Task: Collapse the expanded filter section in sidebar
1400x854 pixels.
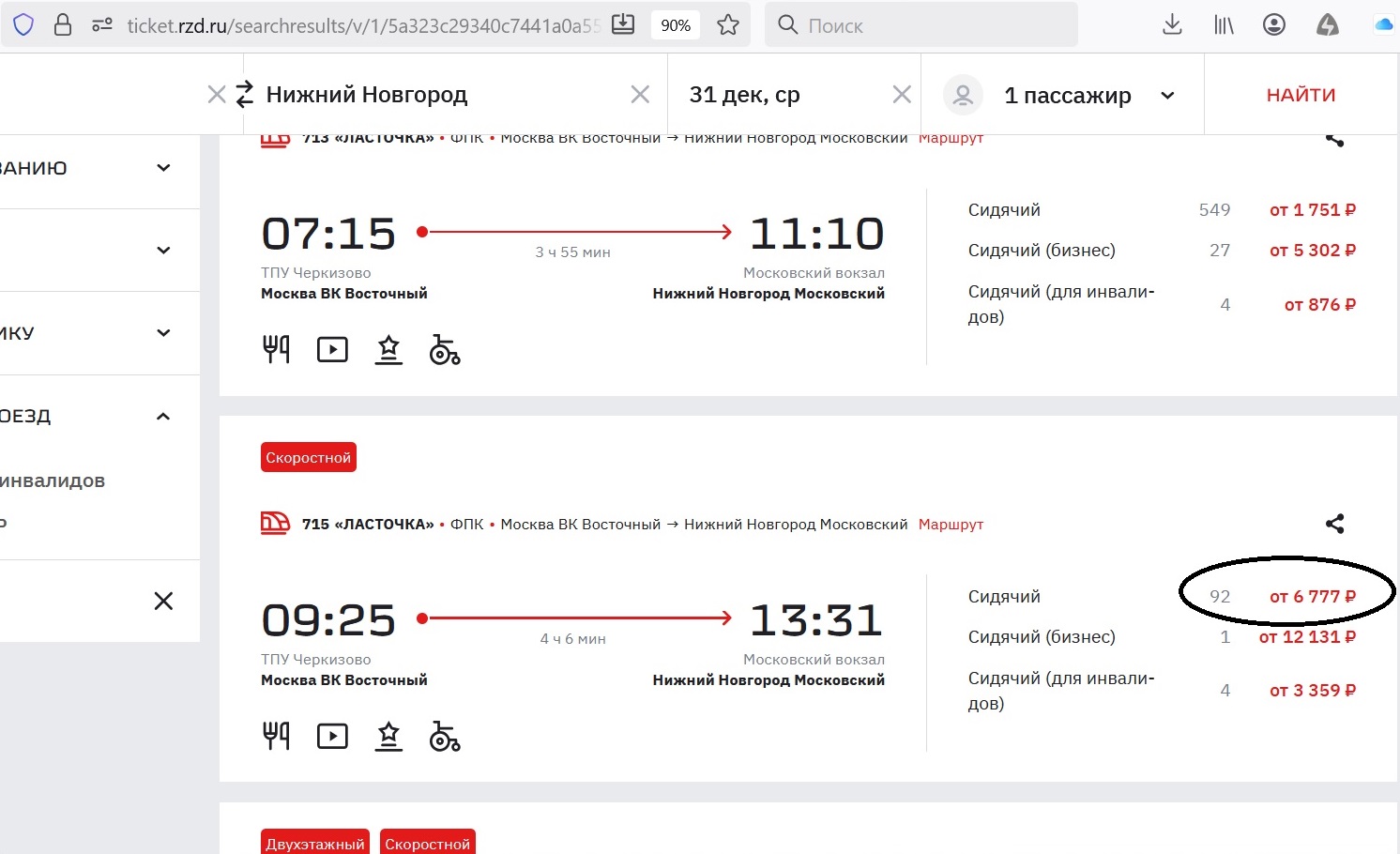Action: [x=163, y=416]
